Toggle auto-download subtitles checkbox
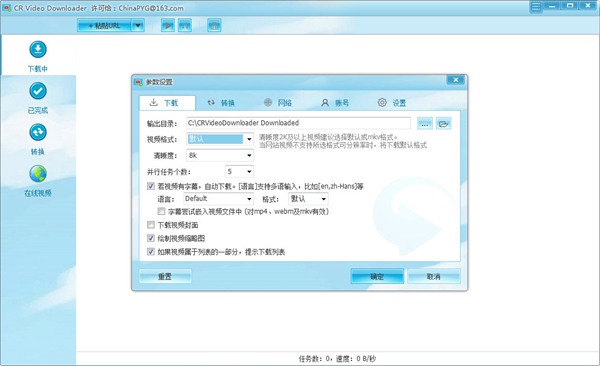The width and height of the screenshot is (600, 366). 151,186
